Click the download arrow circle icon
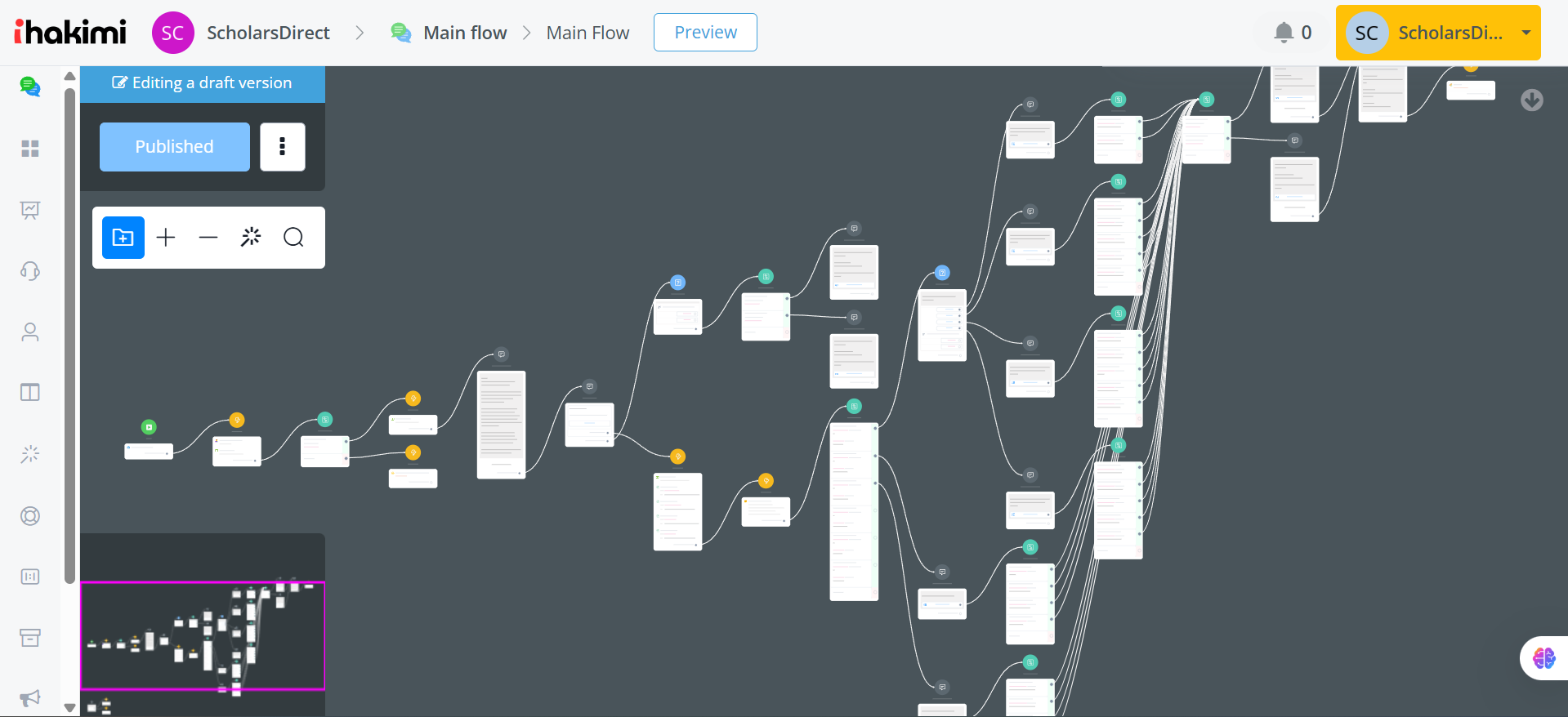The image size is (1568, 717). click(1532, 100)
